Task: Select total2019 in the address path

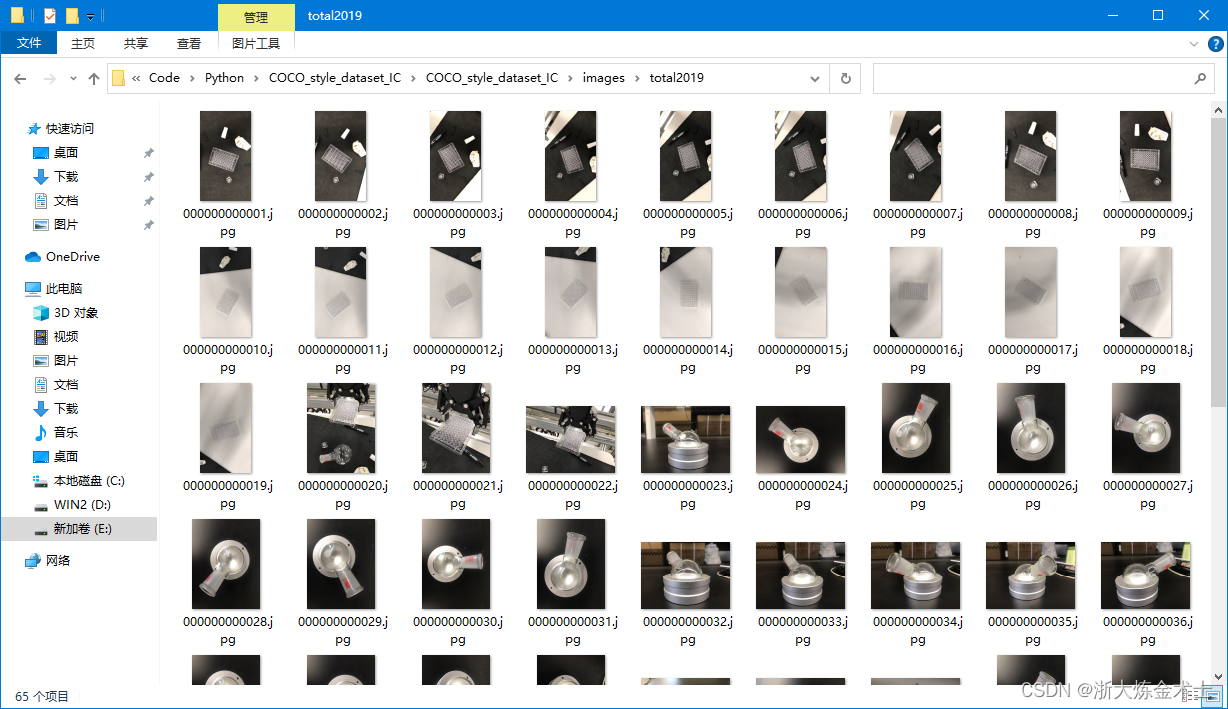Action: point(677,78)
